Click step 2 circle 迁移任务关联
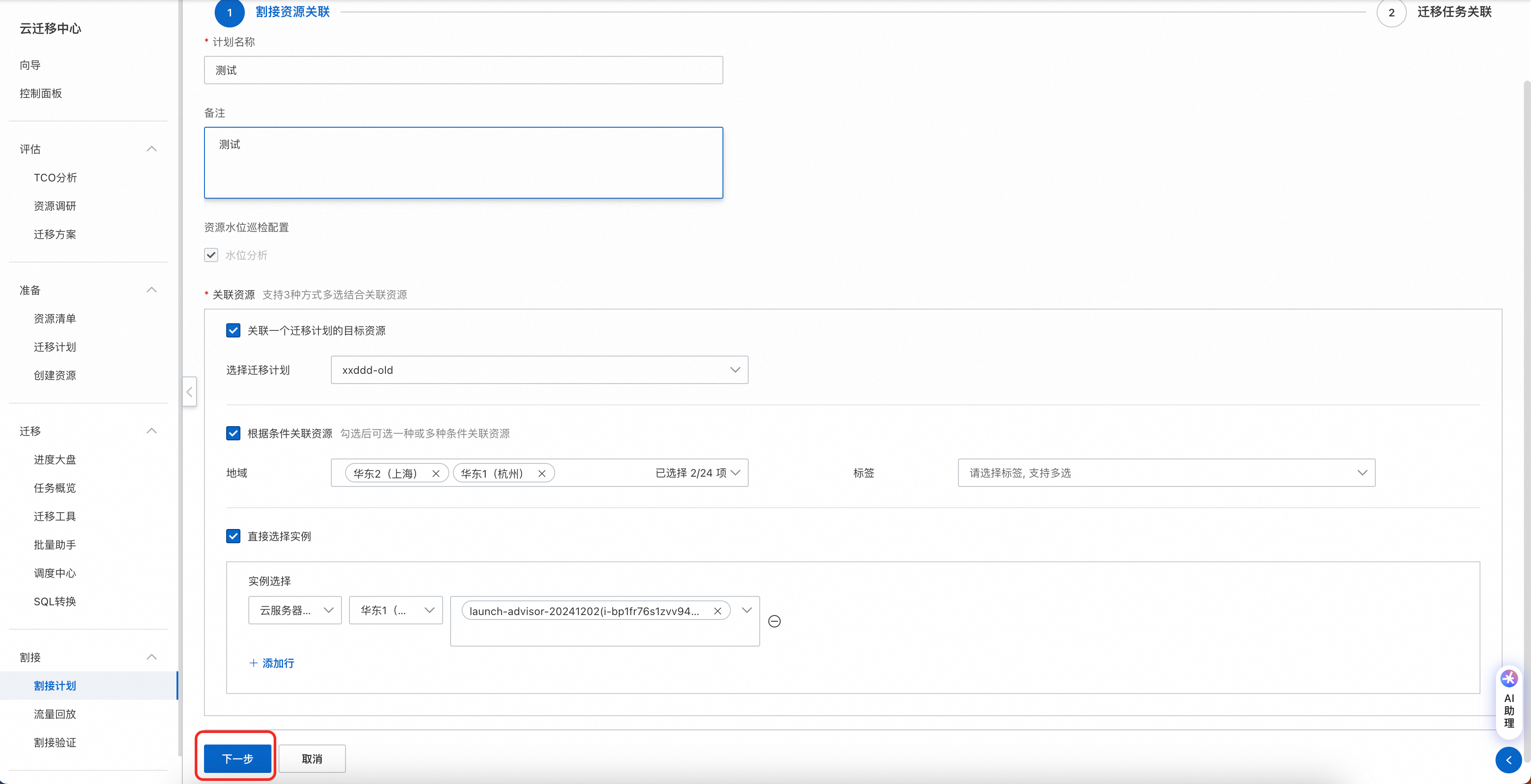 click(x=1391, y=12)
